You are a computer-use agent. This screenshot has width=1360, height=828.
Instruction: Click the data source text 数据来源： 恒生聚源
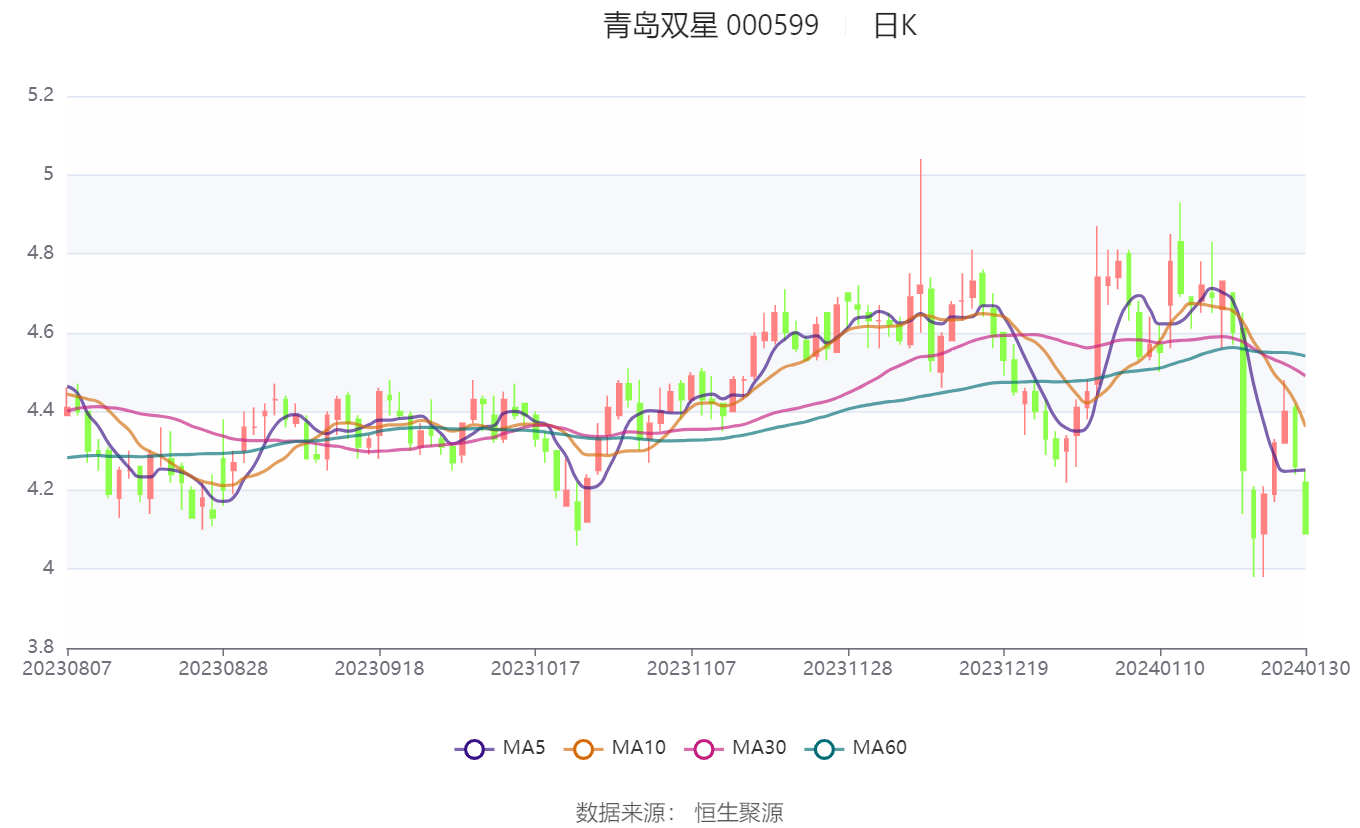680,812
